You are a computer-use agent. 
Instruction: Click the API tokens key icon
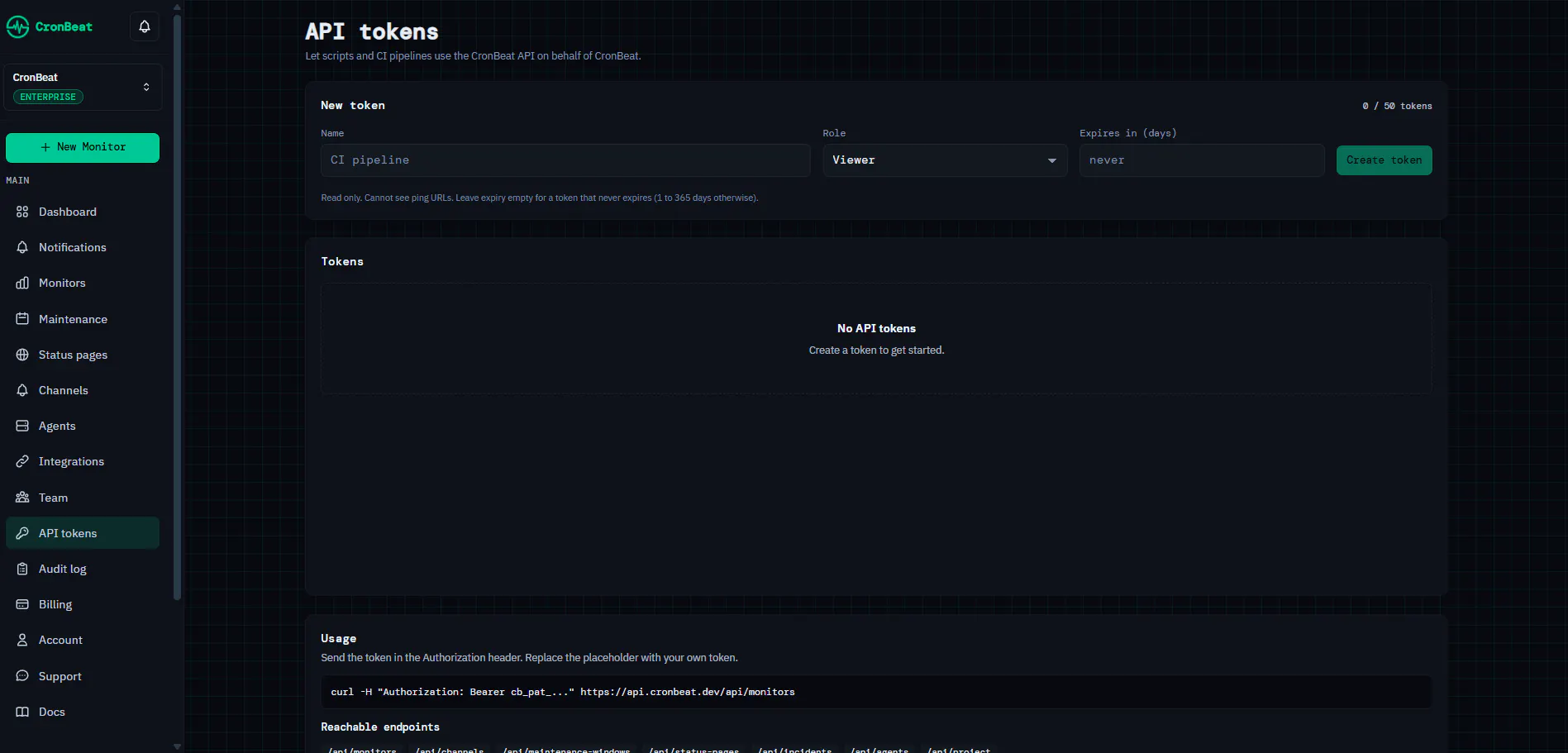point(22,533)
